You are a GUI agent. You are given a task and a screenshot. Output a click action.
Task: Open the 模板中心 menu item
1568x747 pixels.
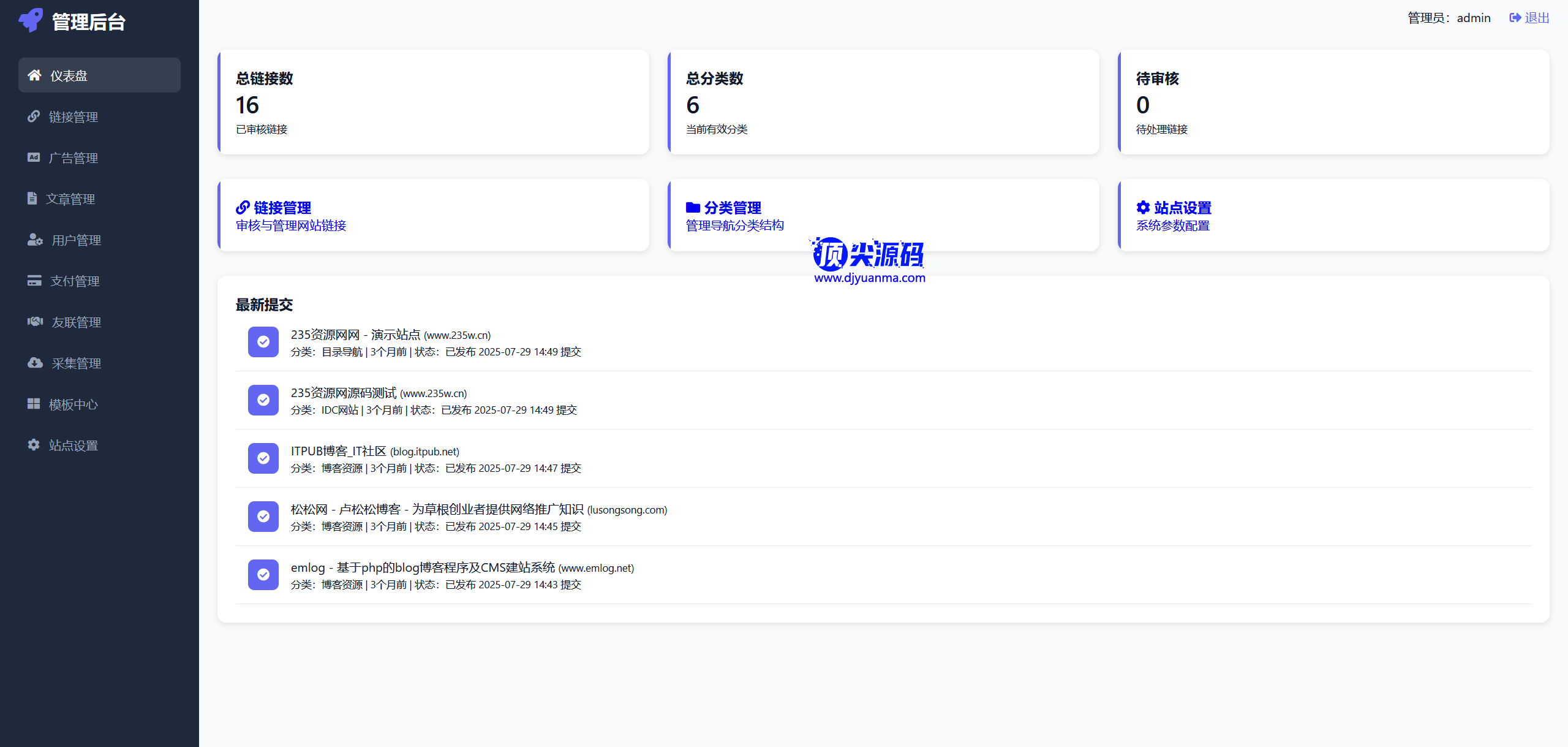coord(73,404)
